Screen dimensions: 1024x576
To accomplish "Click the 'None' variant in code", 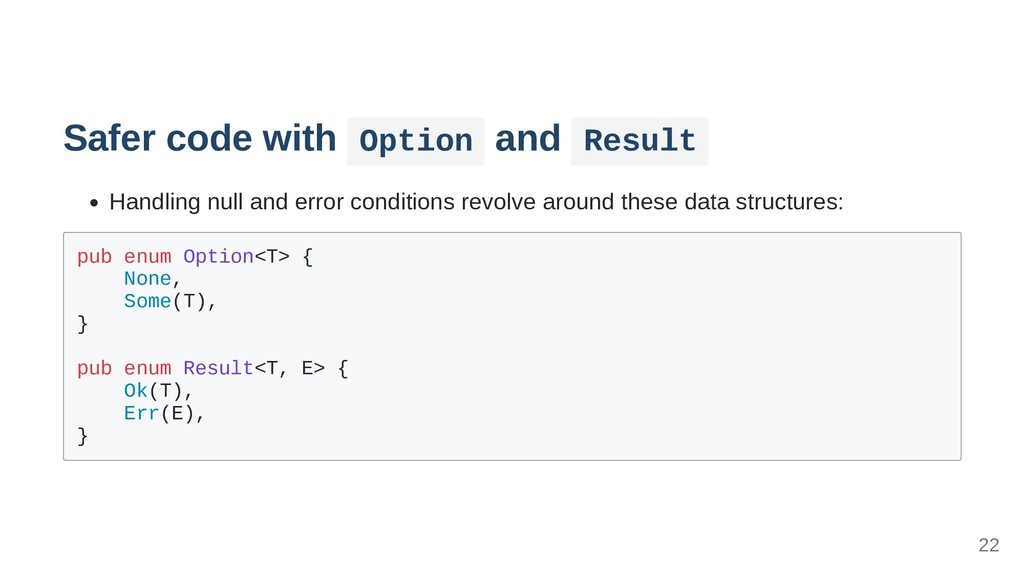I will pyautogui.click(x=148, y=279).
